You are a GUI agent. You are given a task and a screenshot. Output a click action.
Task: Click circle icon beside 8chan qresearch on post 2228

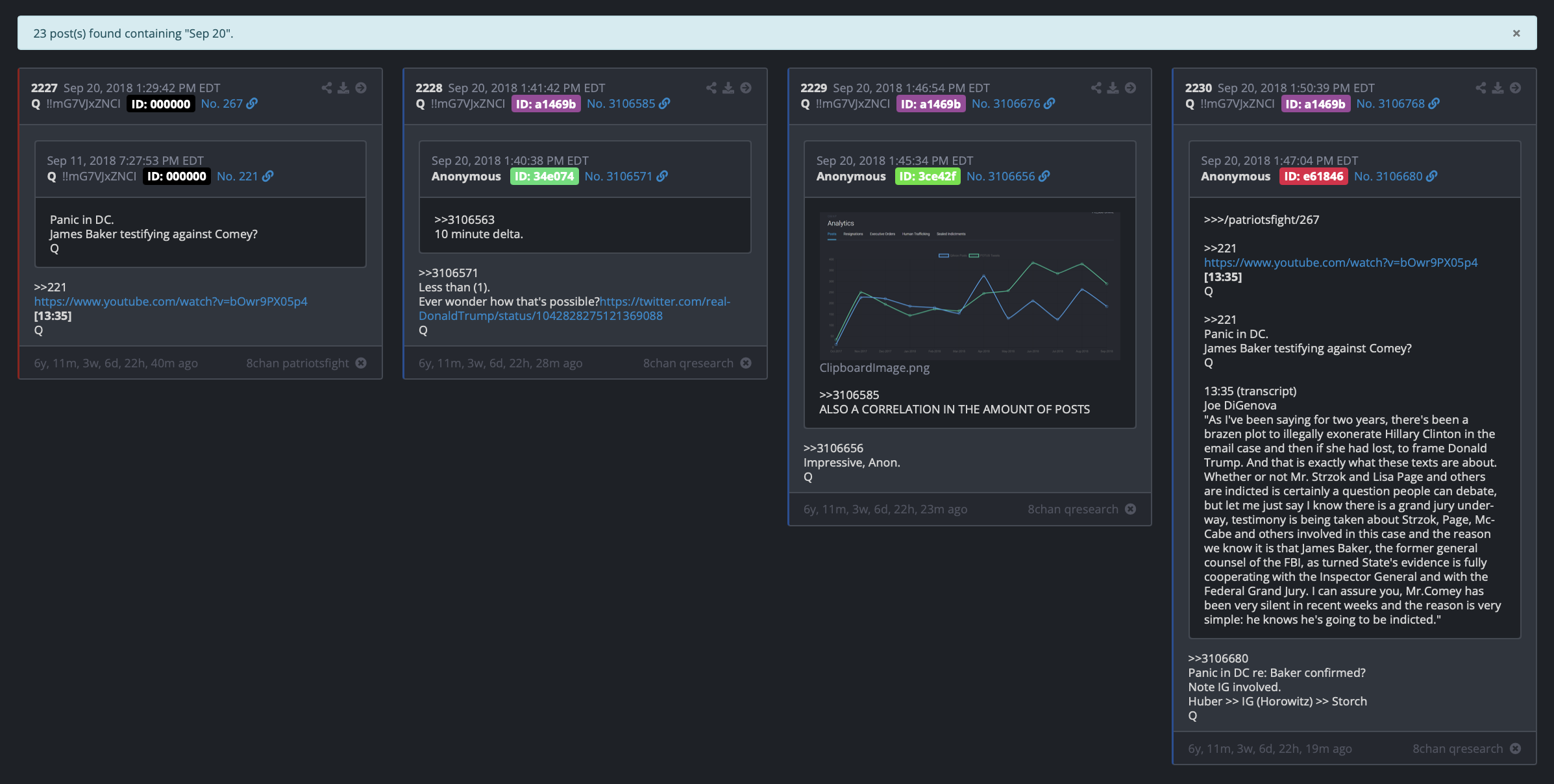point(746,363)
